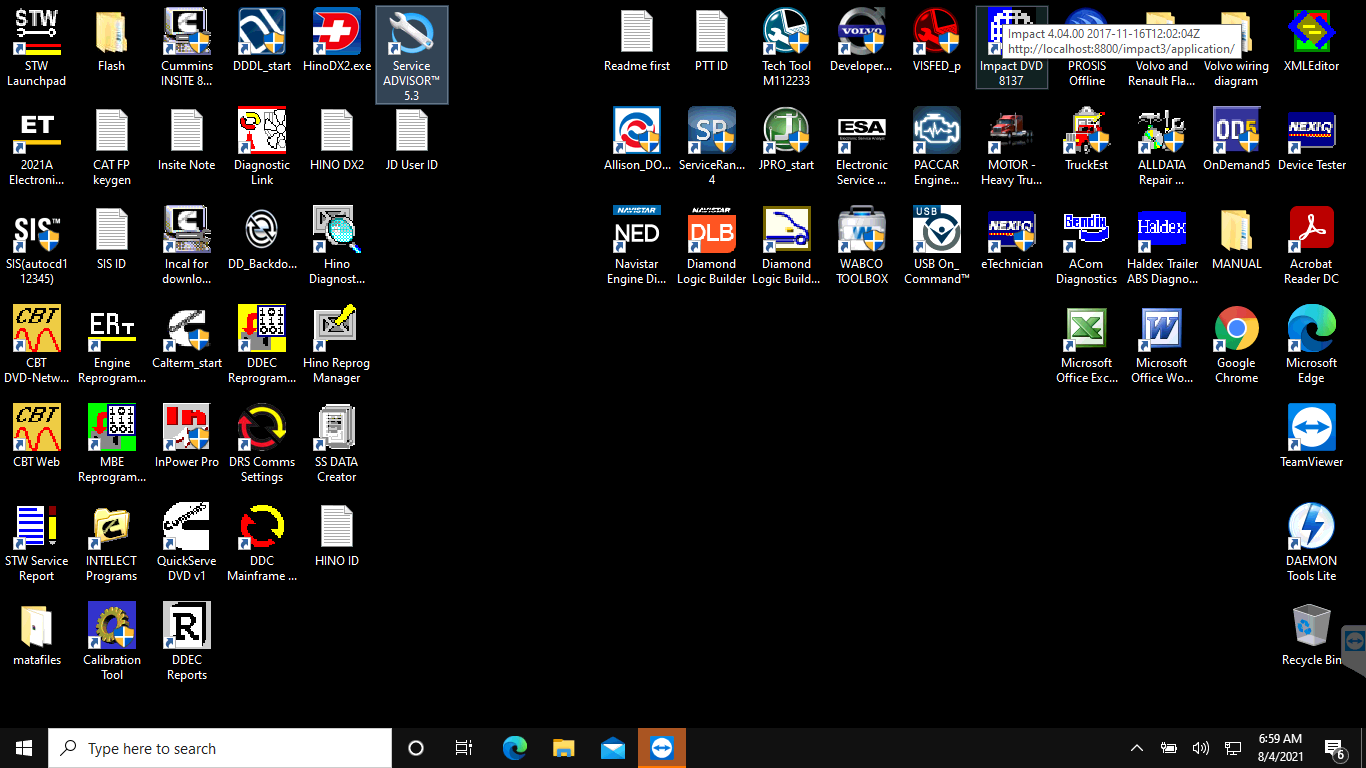Launch SIS(autocd112345) shortcut
The width and height of the screenshot is (1366, 768).
click(37, 245)
